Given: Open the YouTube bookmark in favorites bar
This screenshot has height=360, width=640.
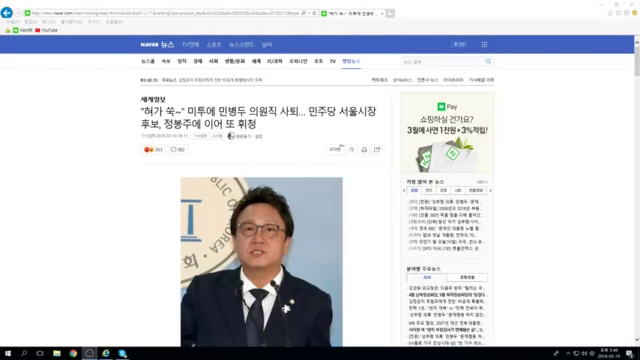Looking at the screenshot, I should point(46,30).
